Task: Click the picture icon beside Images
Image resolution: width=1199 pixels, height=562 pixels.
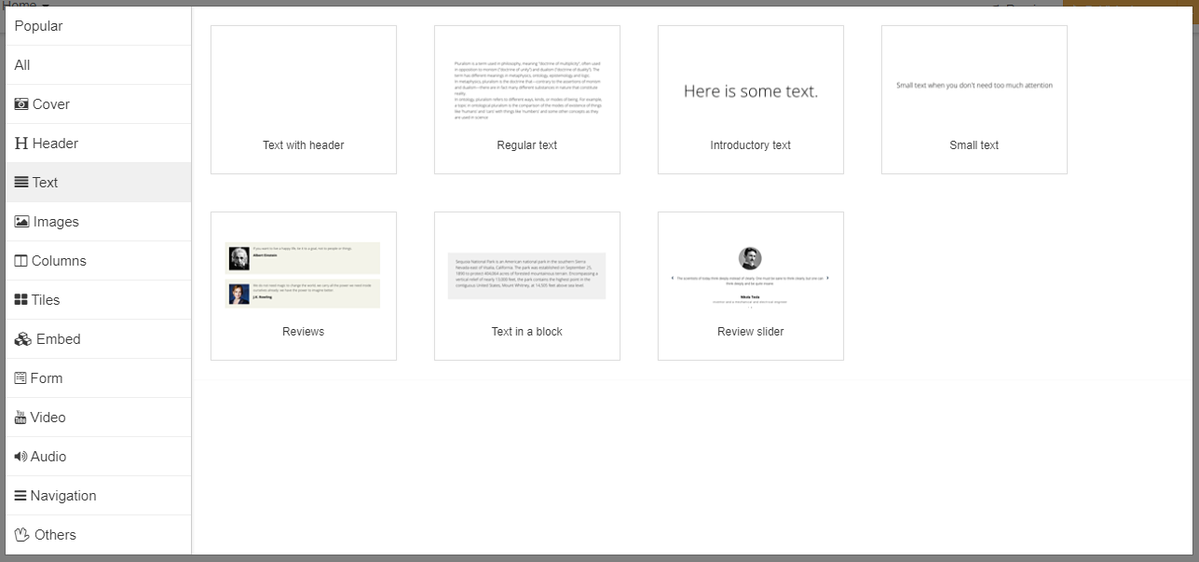Action: (x=21, y=221)
